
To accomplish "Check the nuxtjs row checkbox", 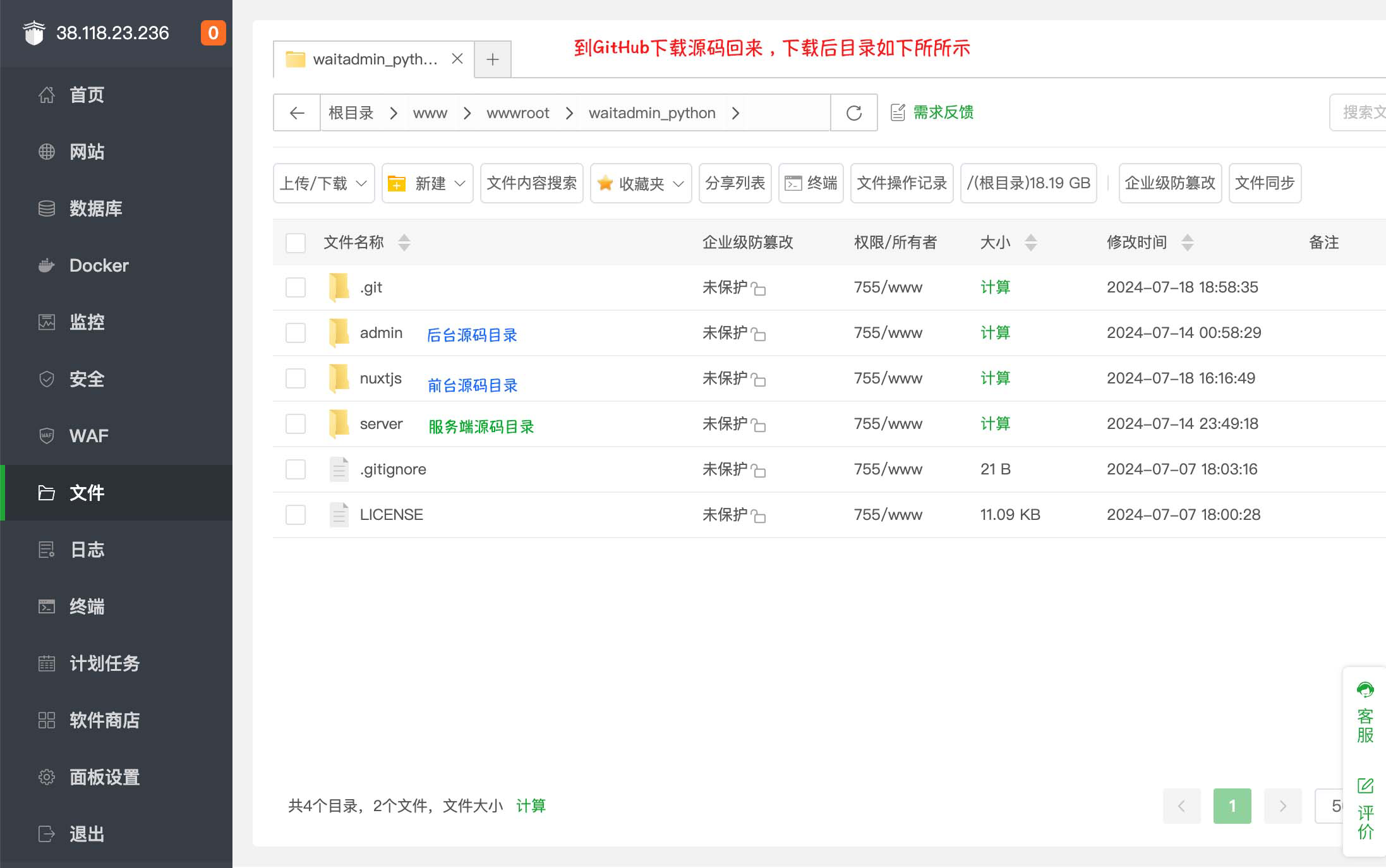I will point(296,378).
